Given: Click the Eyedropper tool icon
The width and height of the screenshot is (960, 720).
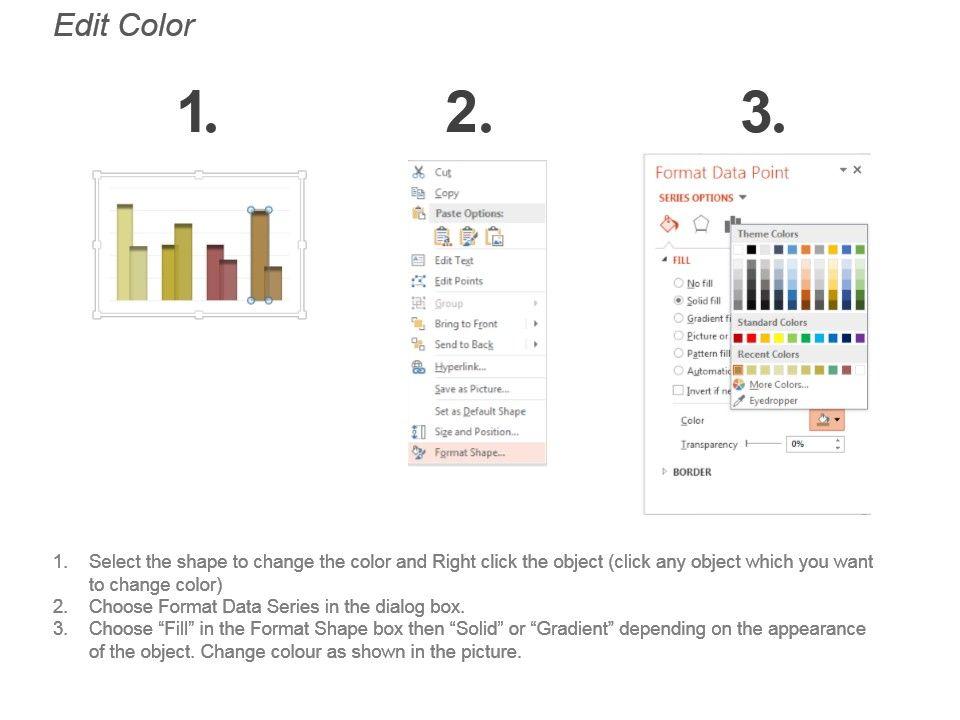Looking at the screenshot, I should 740,400.
